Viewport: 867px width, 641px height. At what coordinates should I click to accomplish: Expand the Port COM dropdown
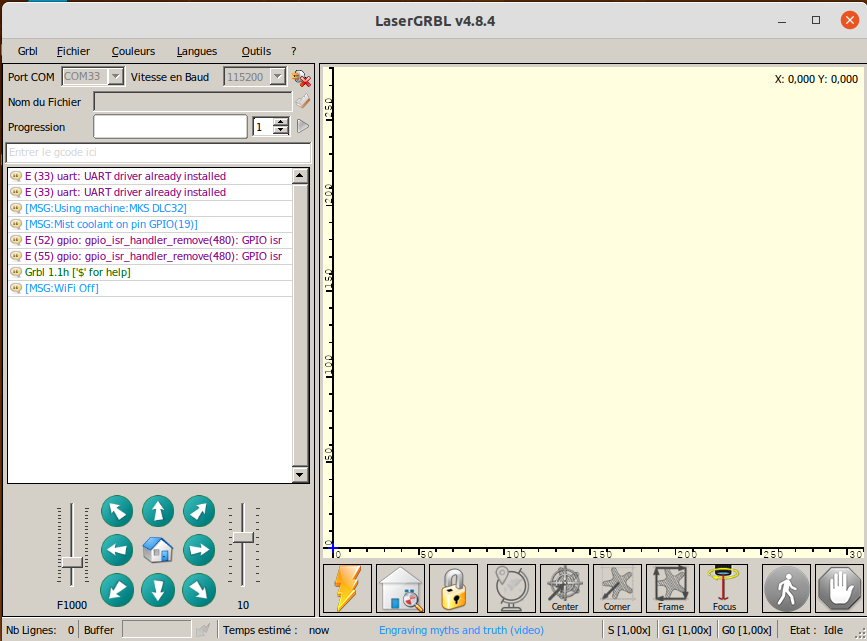click(x=115, y=76)
